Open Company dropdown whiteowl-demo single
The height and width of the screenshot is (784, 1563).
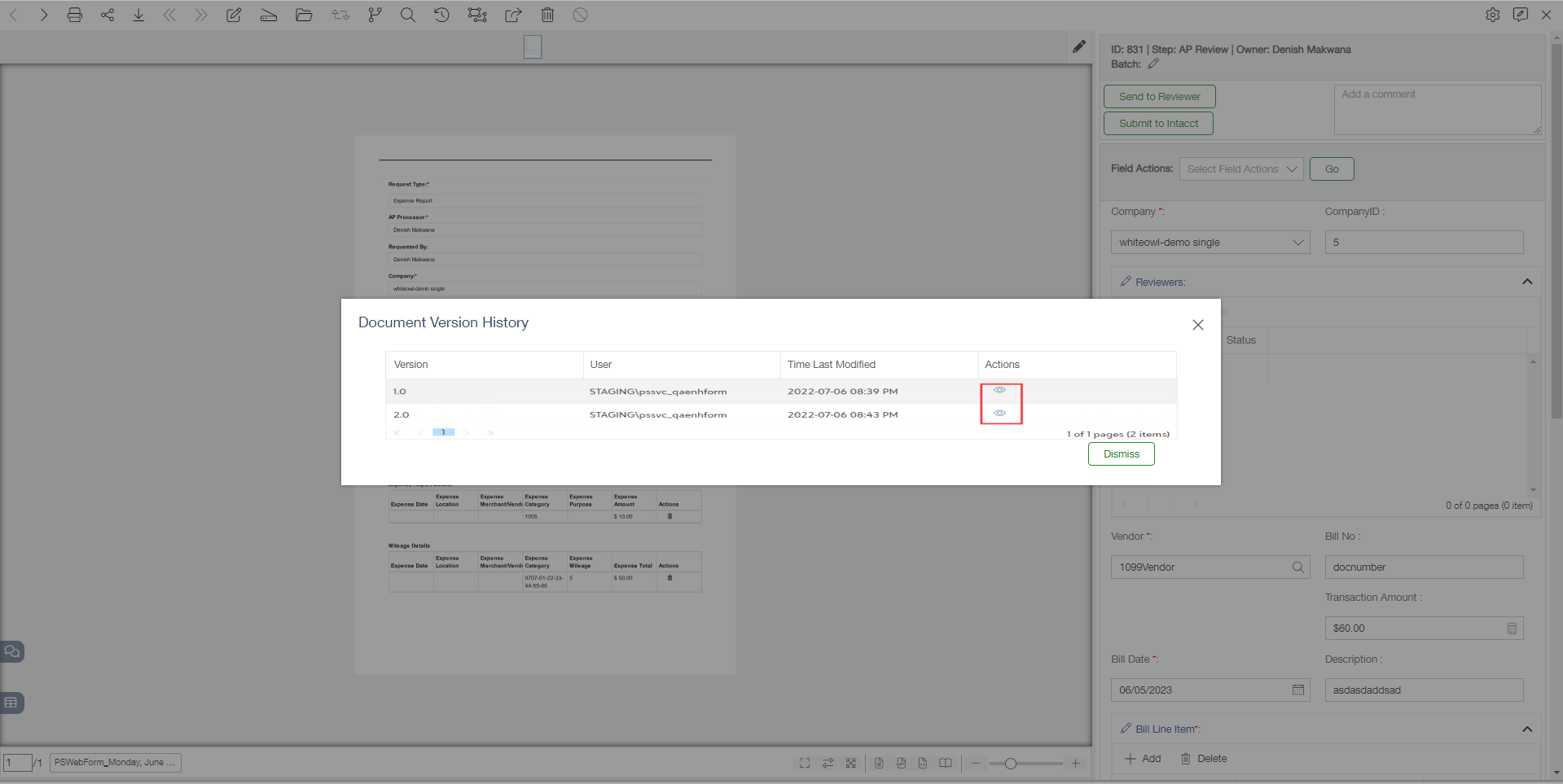pos(1210,243)
